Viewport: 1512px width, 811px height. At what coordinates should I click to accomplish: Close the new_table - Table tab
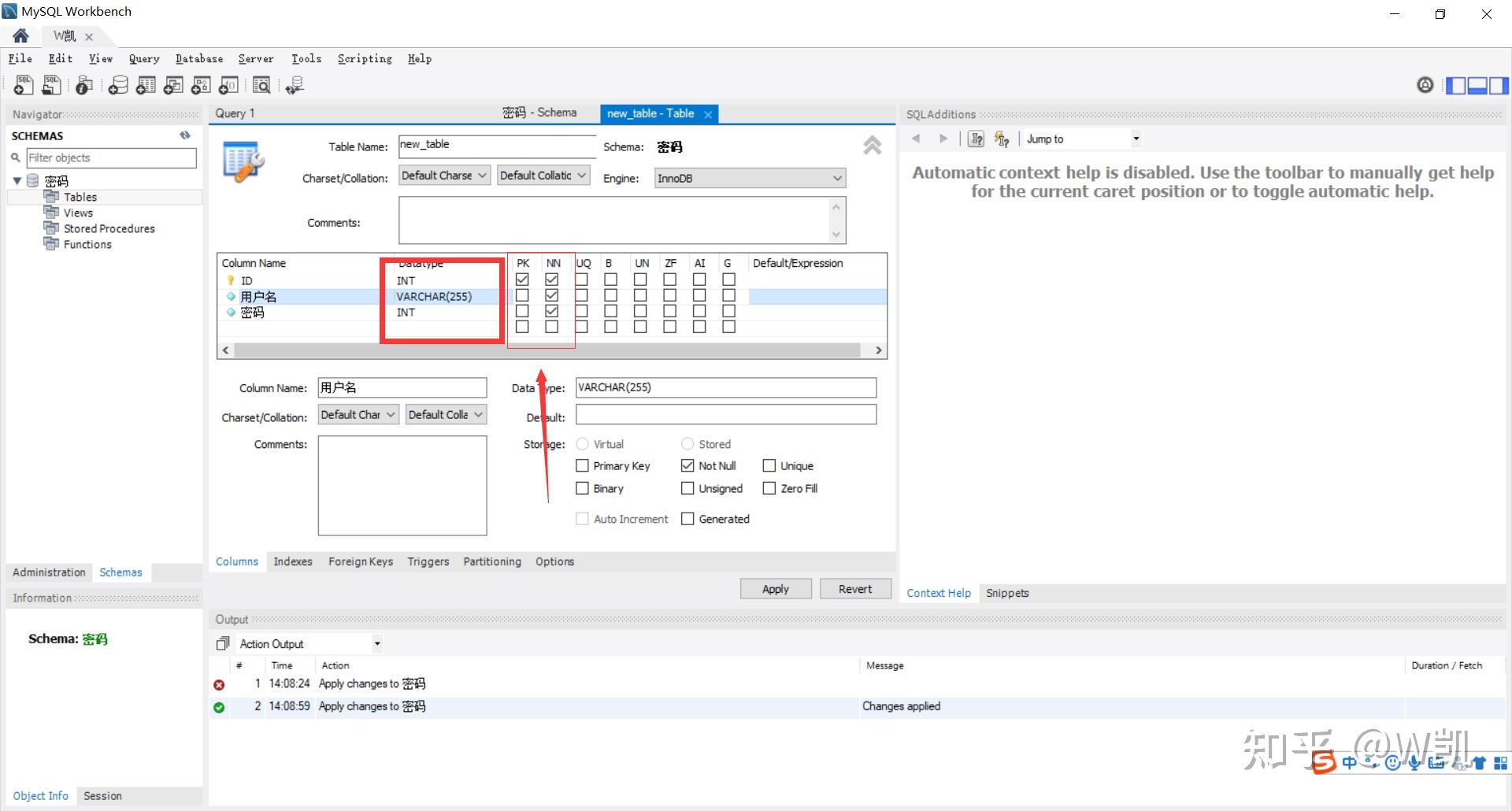click(x=708, y=114)
